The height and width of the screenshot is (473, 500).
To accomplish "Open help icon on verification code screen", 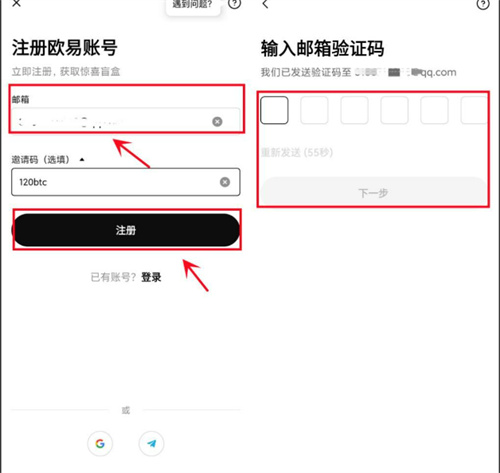I will (x=483, y=4).
